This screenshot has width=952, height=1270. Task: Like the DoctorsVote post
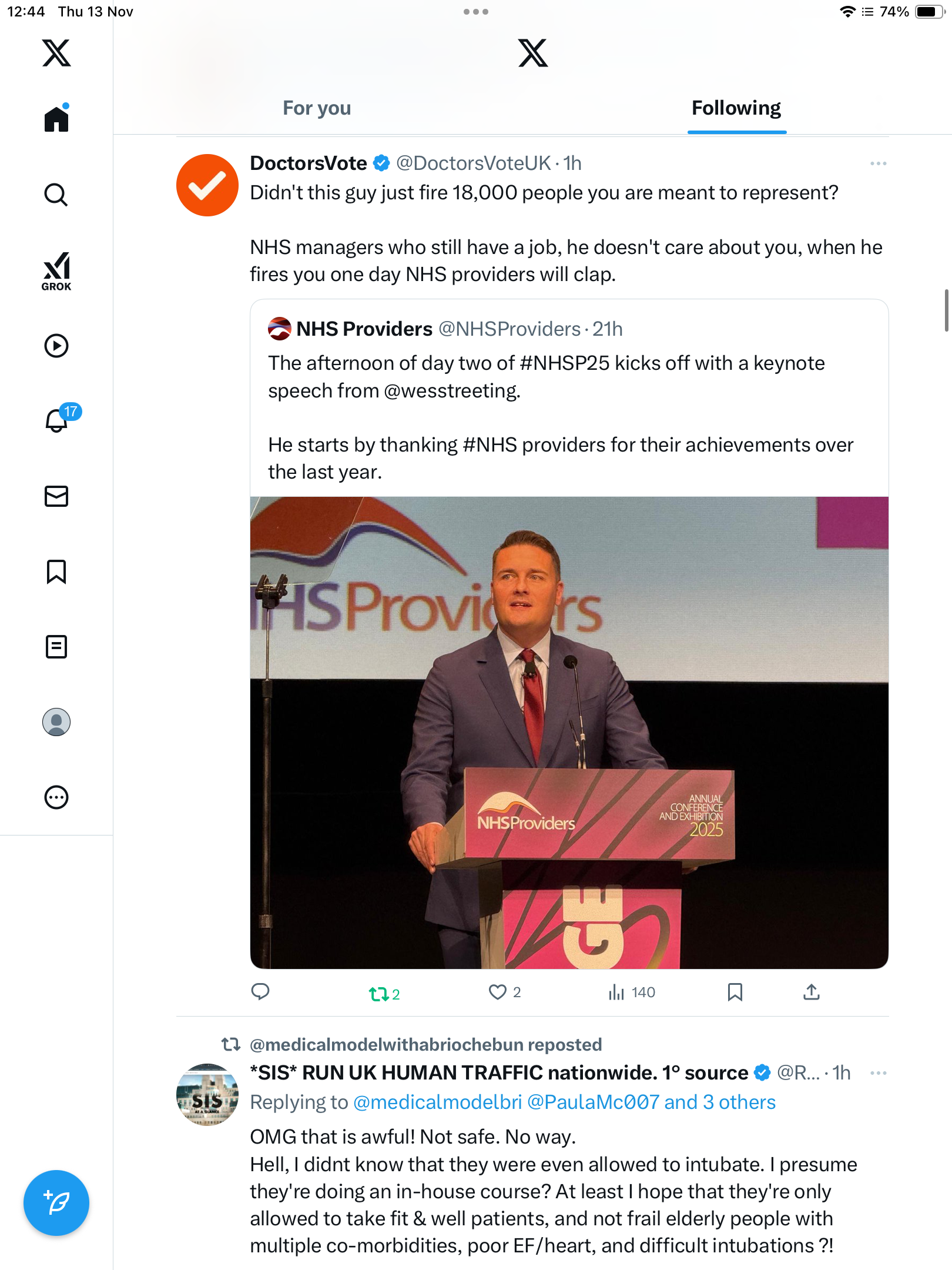498,992
